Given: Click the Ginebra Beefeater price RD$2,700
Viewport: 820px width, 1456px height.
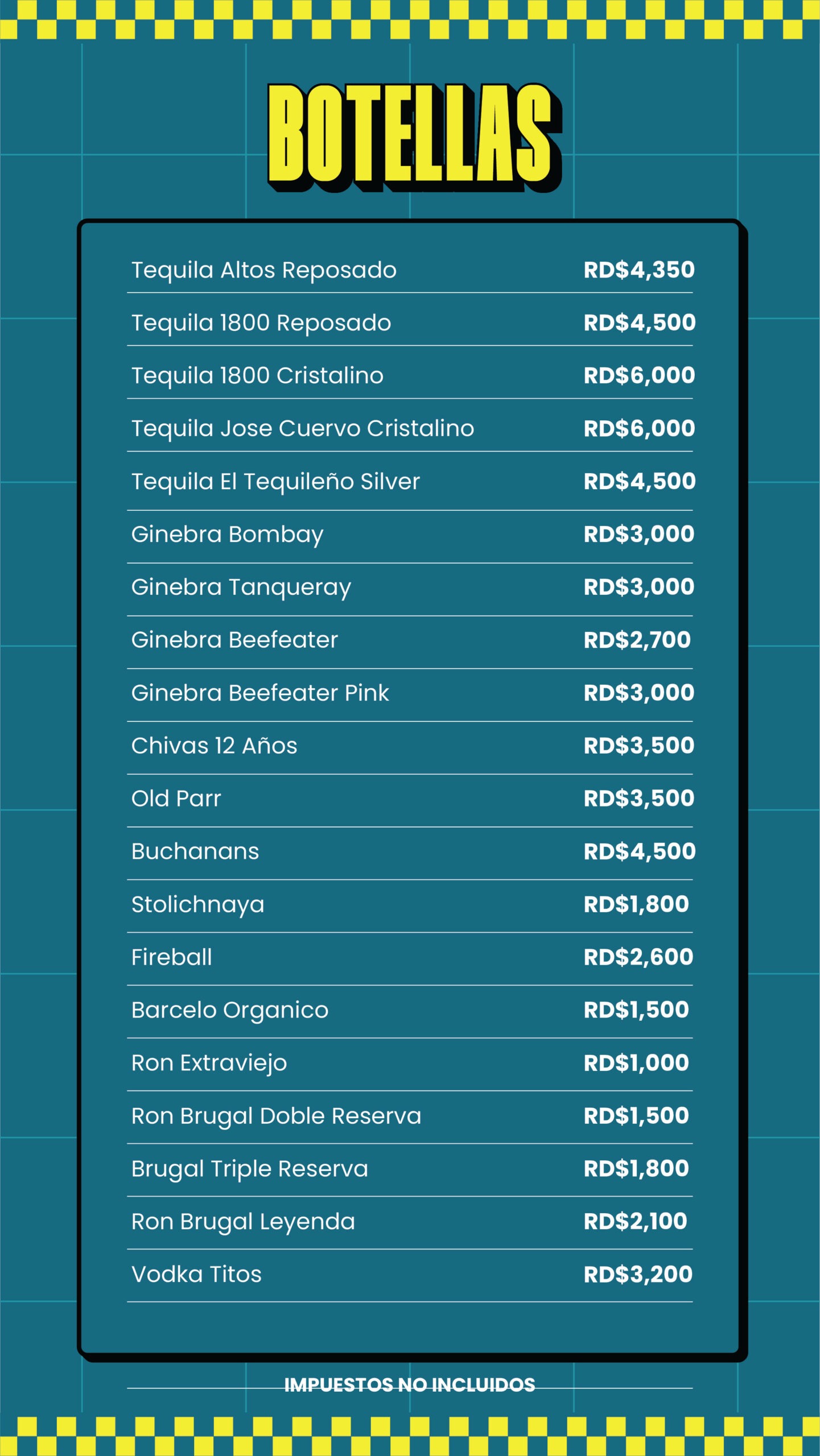Looking at the screenshot, I should tap(637, 640).
